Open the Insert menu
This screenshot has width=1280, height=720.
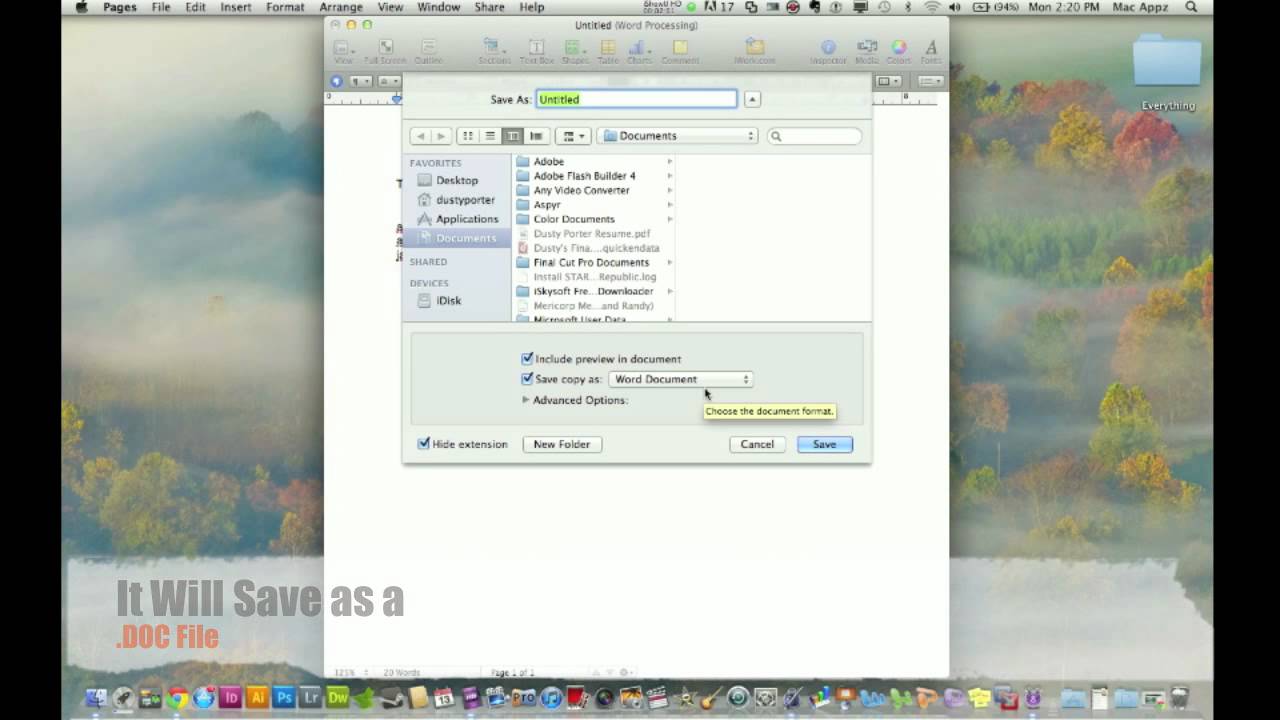(236, 7)
